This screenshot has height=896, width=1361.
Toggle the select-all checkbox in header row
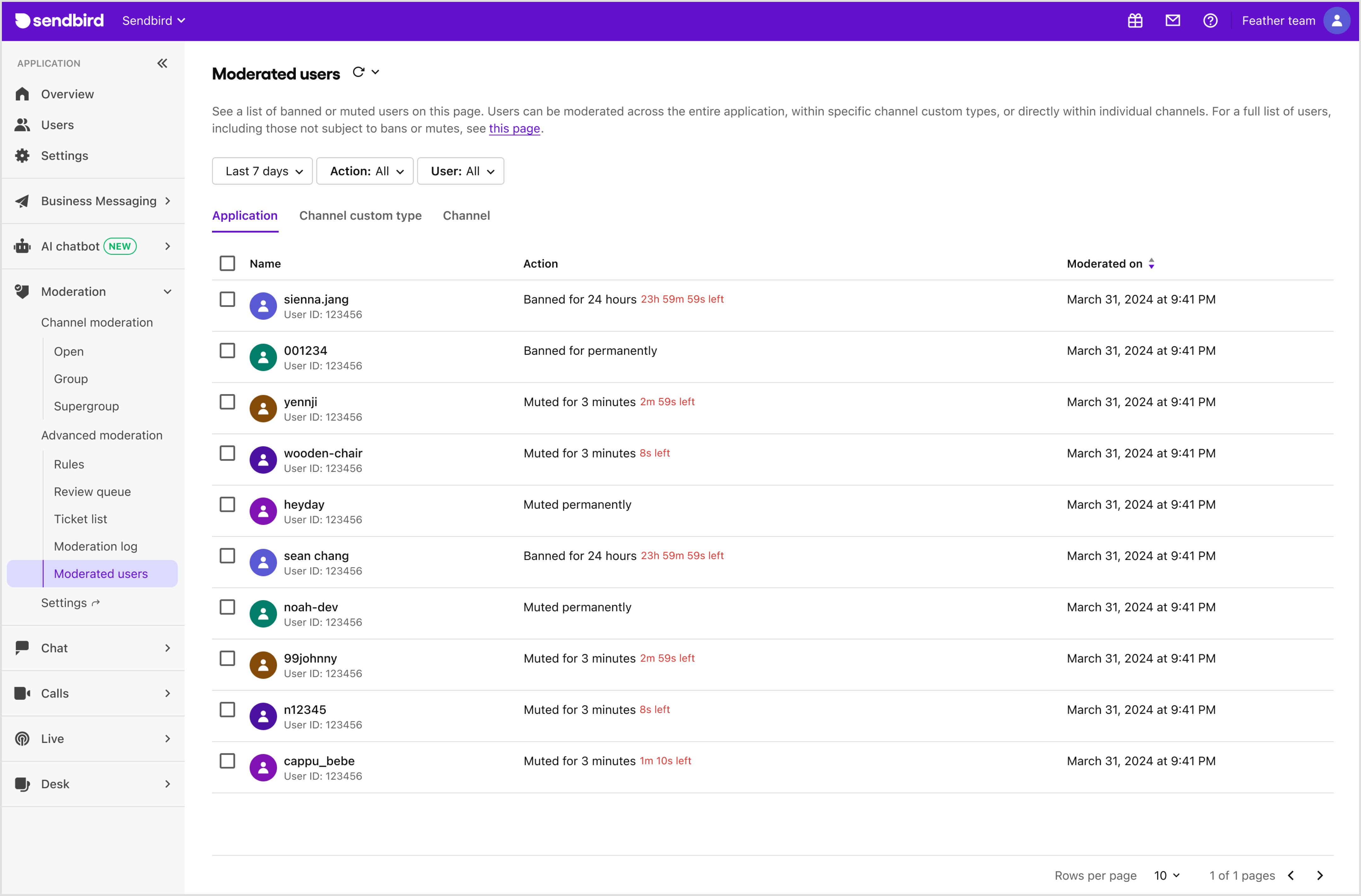tap(227, 263)
